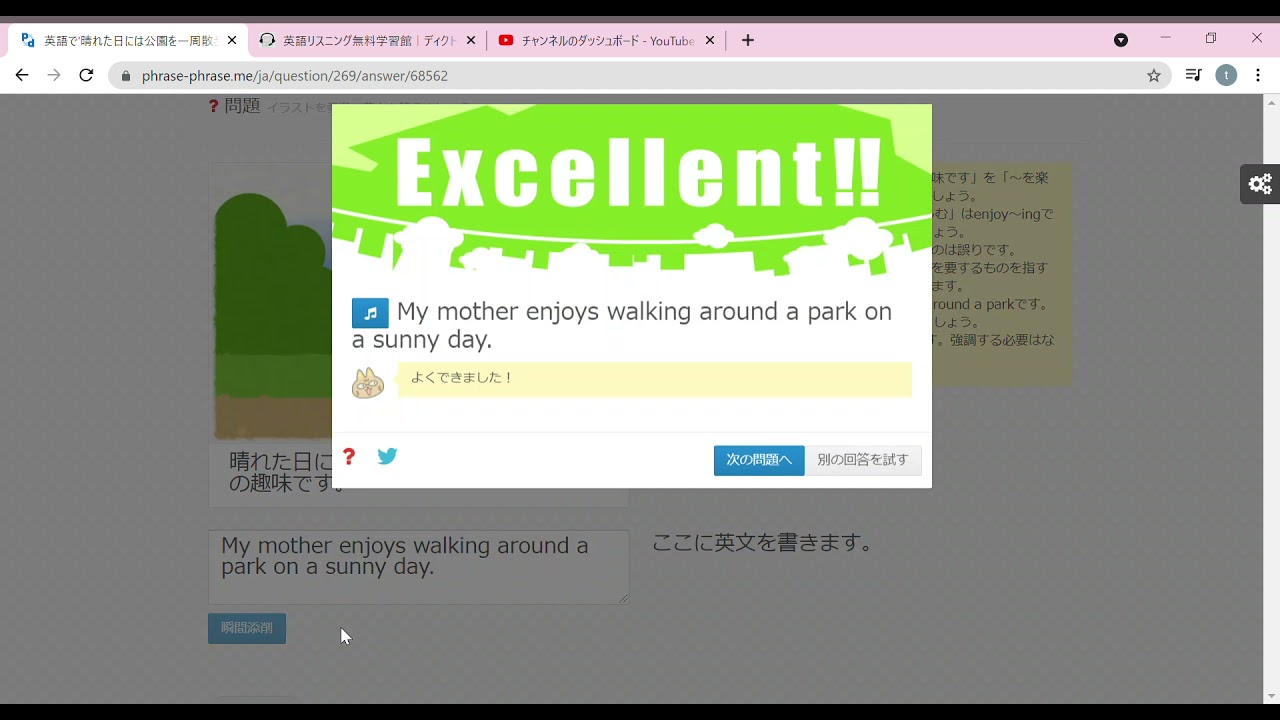Click the vertical scrollbar down arrow
Viewport: 1280px width, 720px height.
(x=1272, y=696)
